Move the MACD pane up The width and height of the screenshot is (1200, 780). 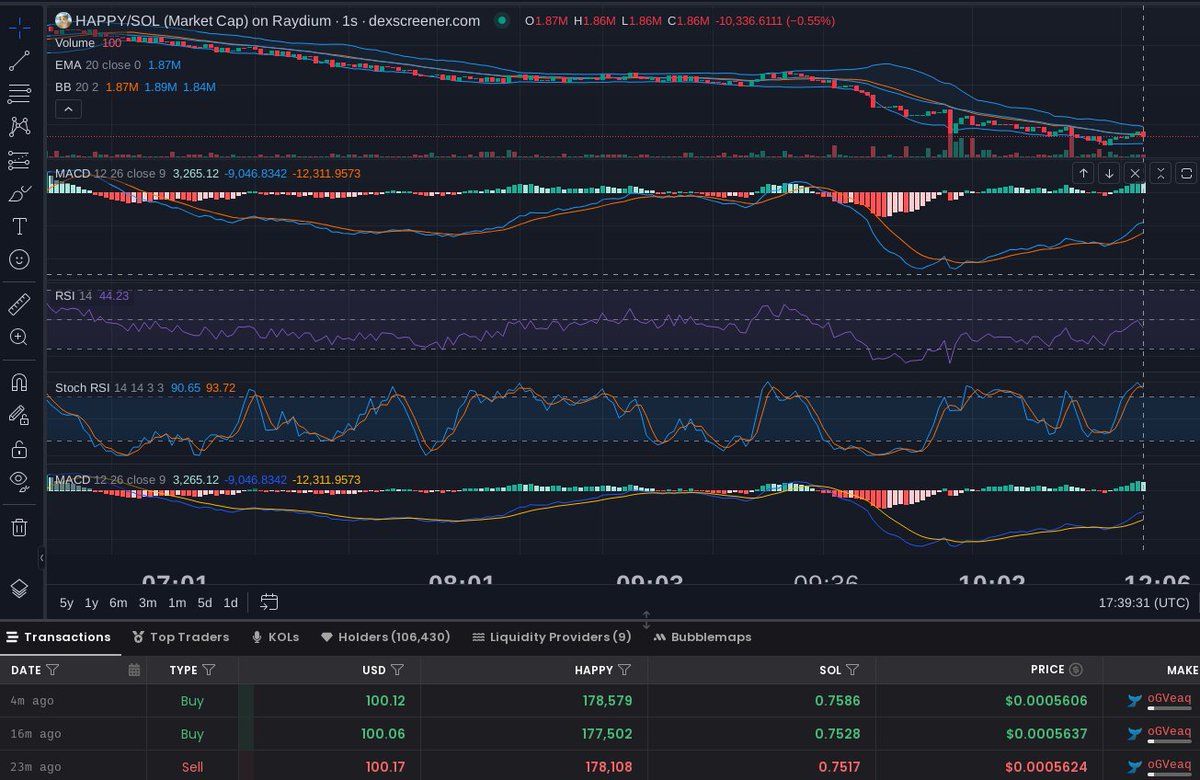[1083, 173]
